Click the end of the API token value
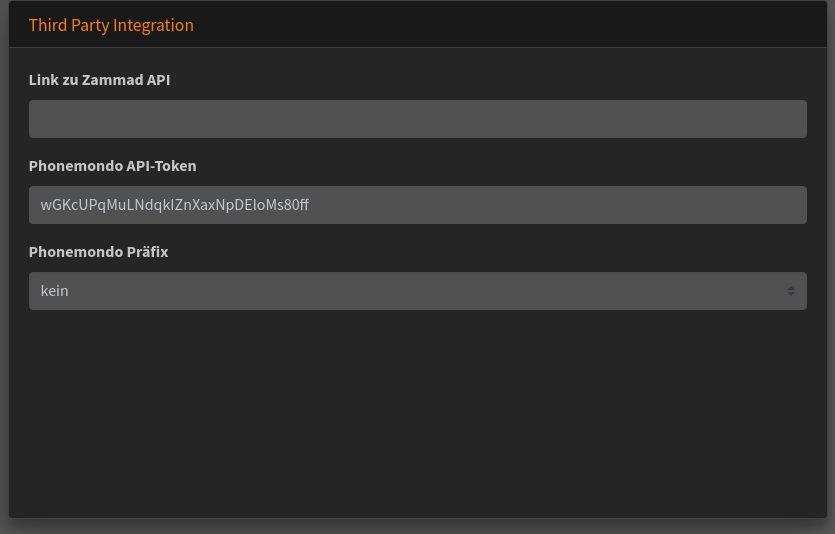This screenshot has width=835, height=534. 309,205
